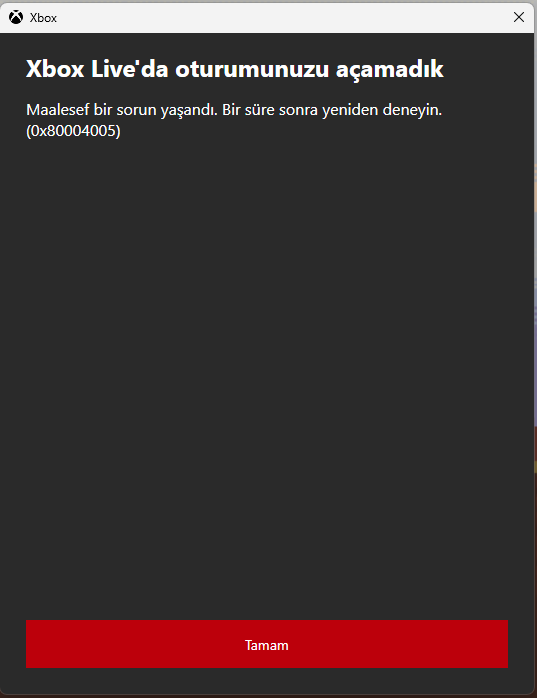This screenshot has width=537, height=698.
Task: Click the "Xbox" window title label
Action: [x=43, y=18]
